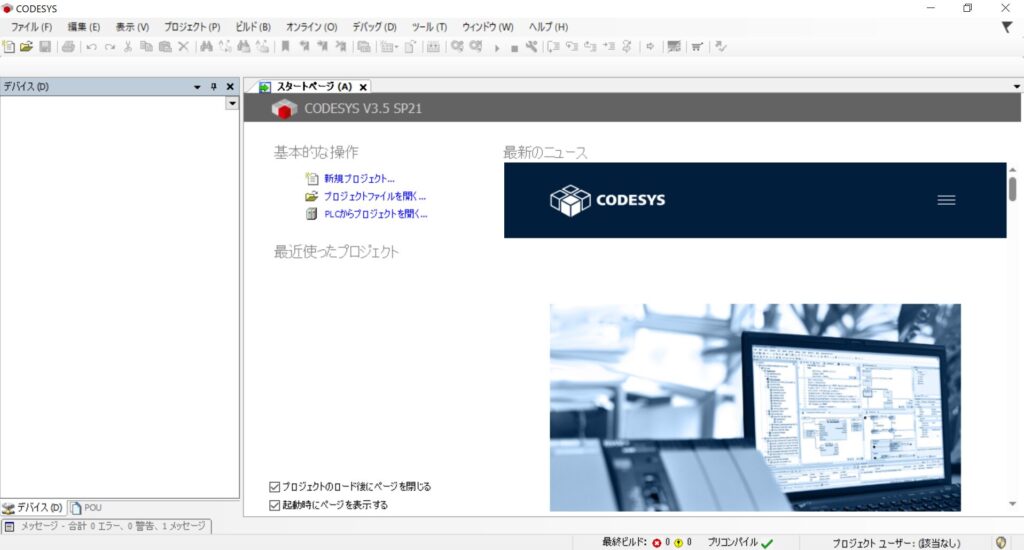Image resolution: width=1024 pixels, height=550 pixels.
Task: Click the news pane vertical scrollbar thumb
Action: pyautogui.click(x=1012, y=189)
